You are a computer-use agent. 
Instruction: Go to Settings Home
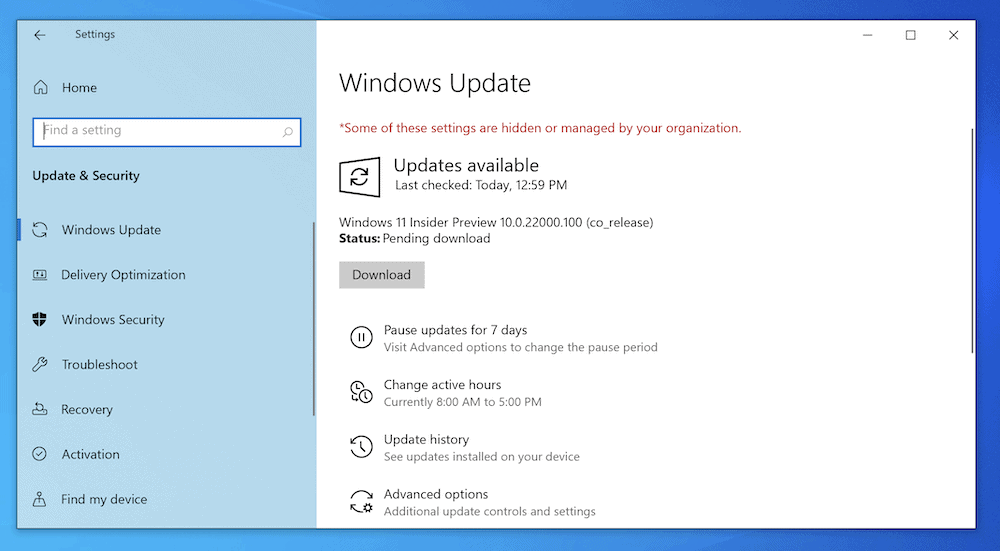click(x=79, y=88)
